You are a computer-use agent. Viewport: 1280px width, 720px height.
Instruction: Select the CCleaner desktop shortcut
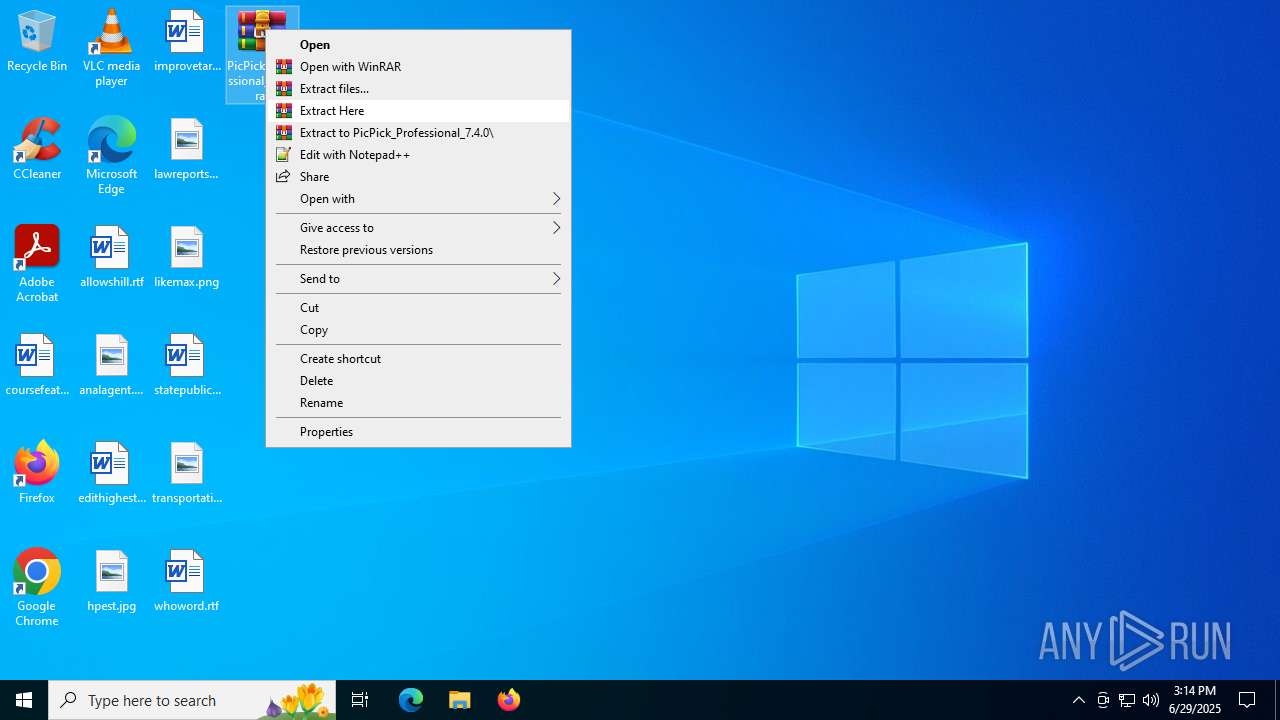37,149
